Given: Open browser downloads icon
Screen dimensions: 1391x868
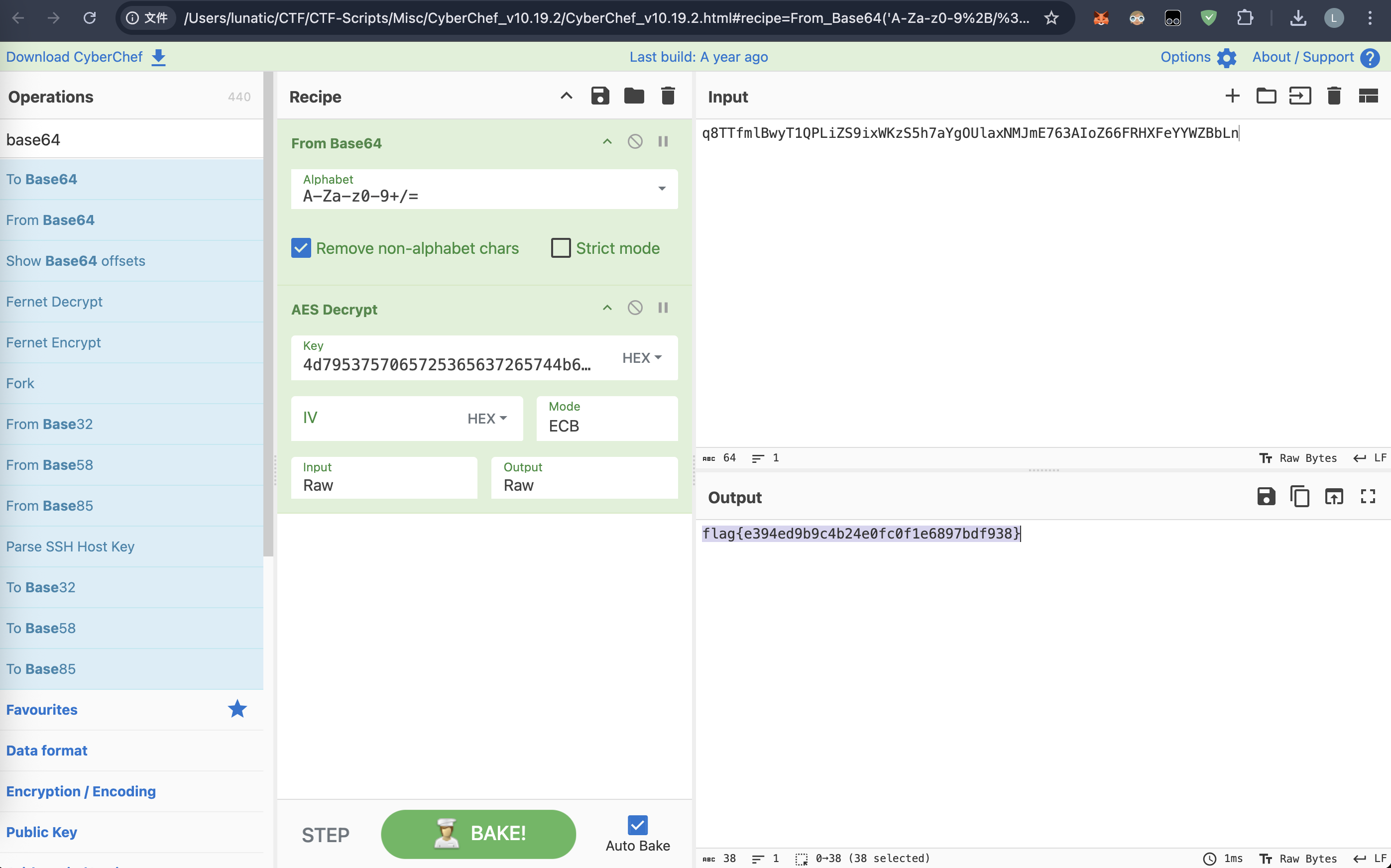Looking at the screenshot, I should click(1298, 18).
